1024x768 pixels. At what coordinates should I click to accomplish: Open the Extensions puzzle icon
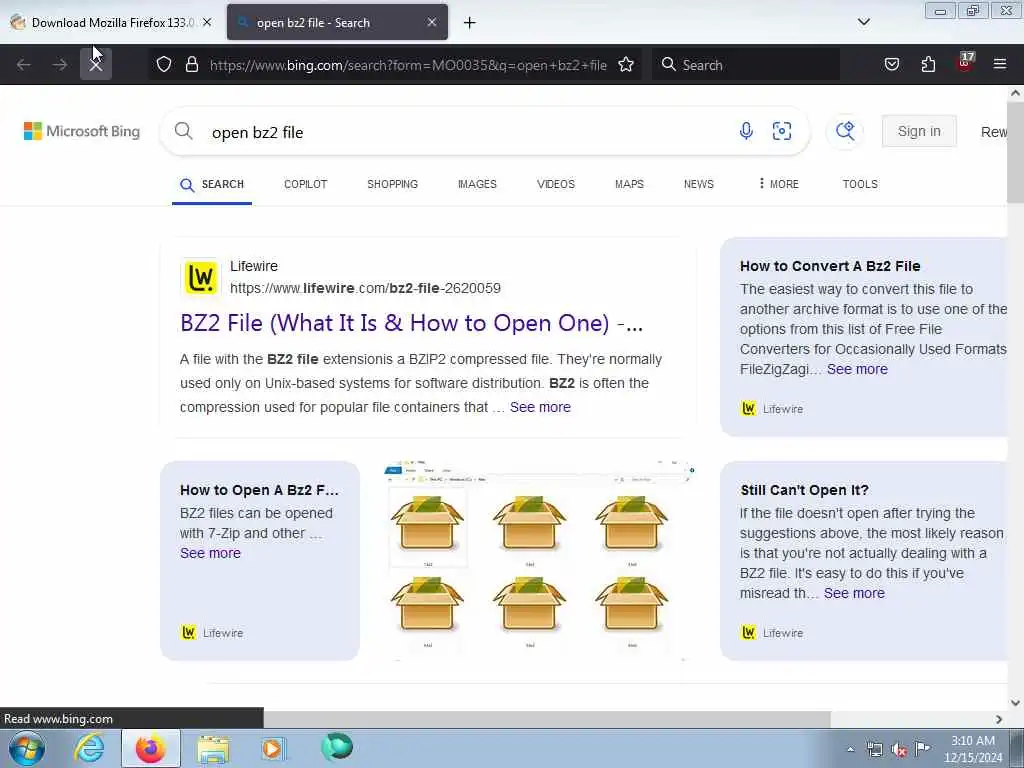pos(928,64)
